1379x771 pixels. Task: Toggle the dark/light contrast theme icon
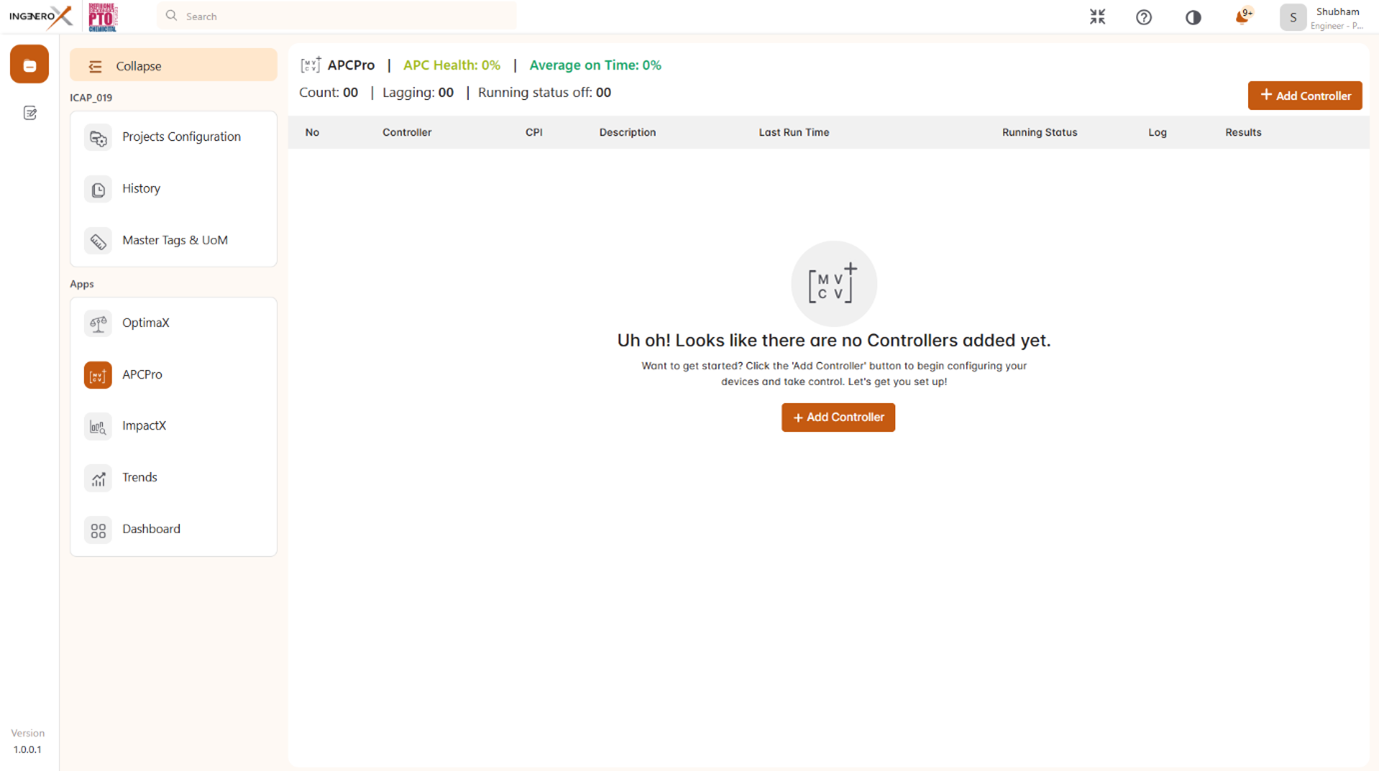[1193, 17]
